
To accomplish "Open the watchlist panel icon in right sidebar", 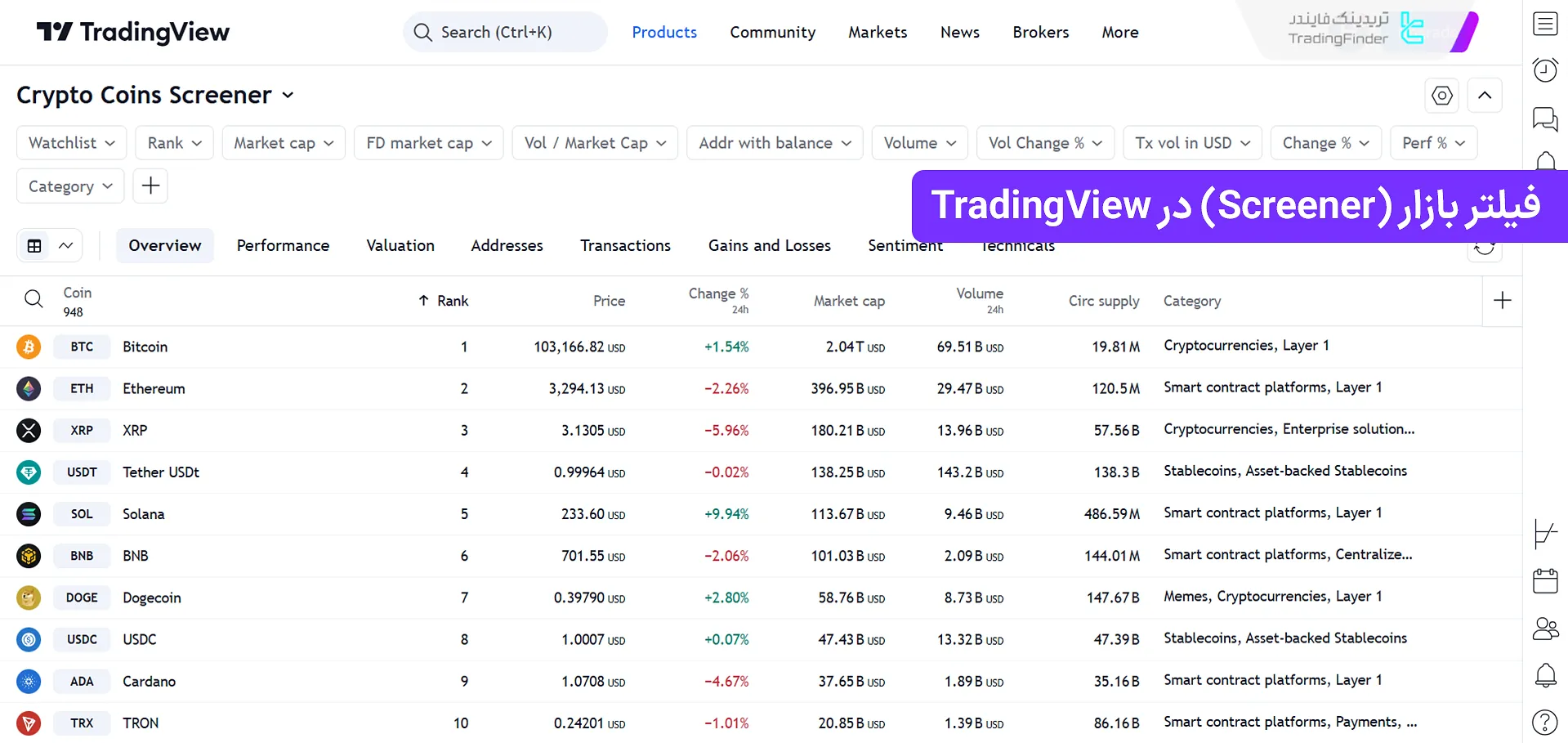I will coord(1544,25).
